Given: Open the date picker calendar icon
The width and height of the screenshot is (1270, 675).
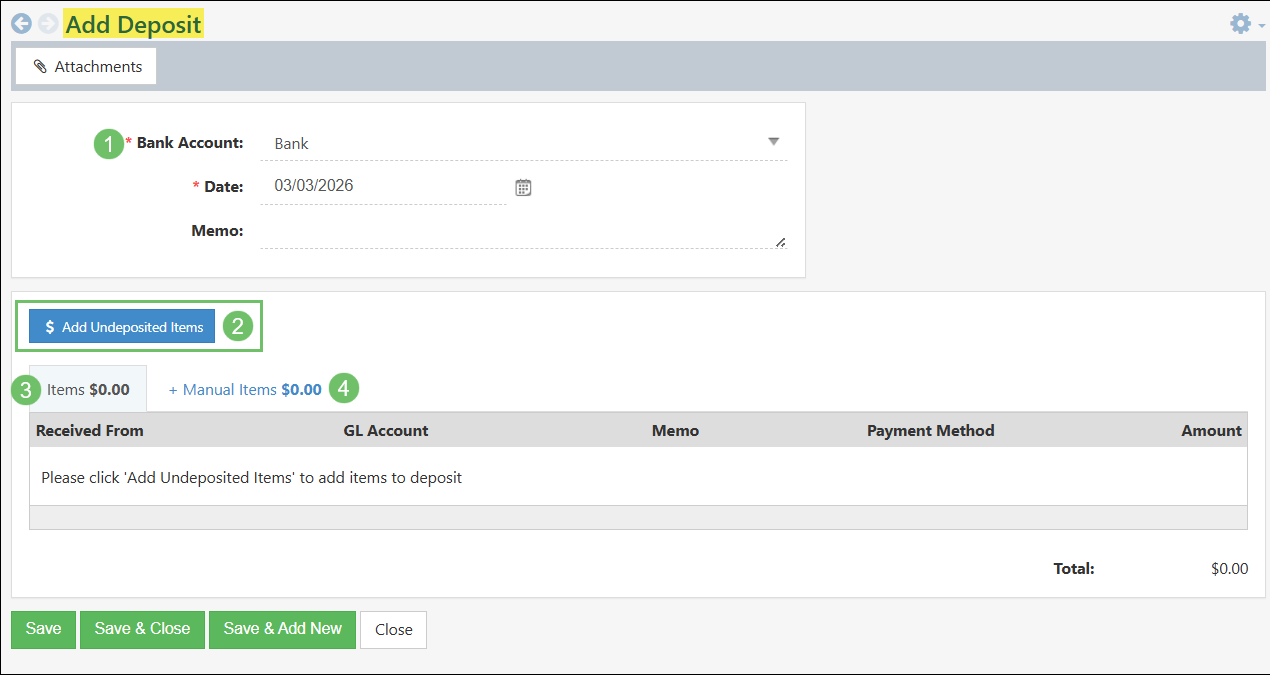Looking at the screenshot, I should coord(523,186).
